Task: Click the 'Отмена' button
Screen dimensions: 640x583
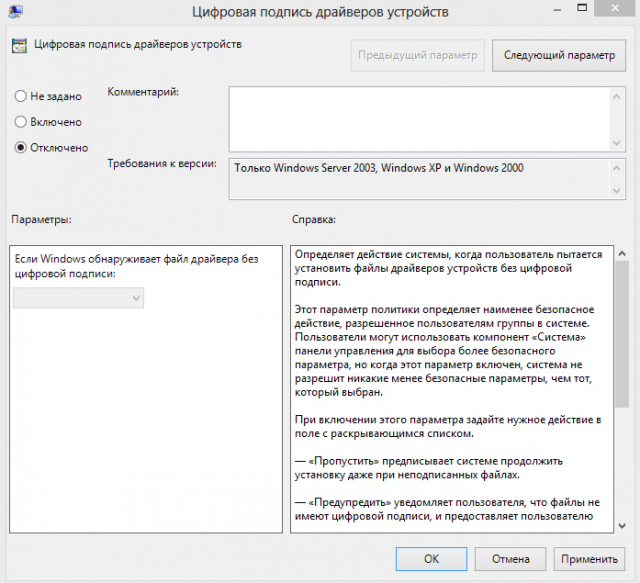Action: click(x=510, y=559)
